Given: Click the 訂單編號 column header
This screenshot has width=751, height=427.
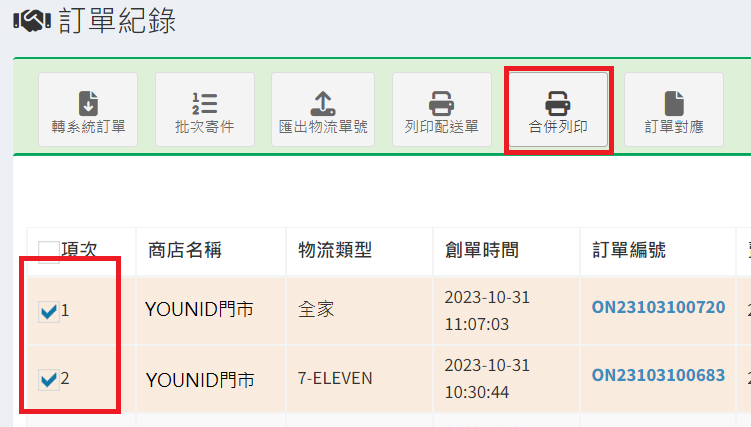Looking at the screenshot, I should [629, 250].
